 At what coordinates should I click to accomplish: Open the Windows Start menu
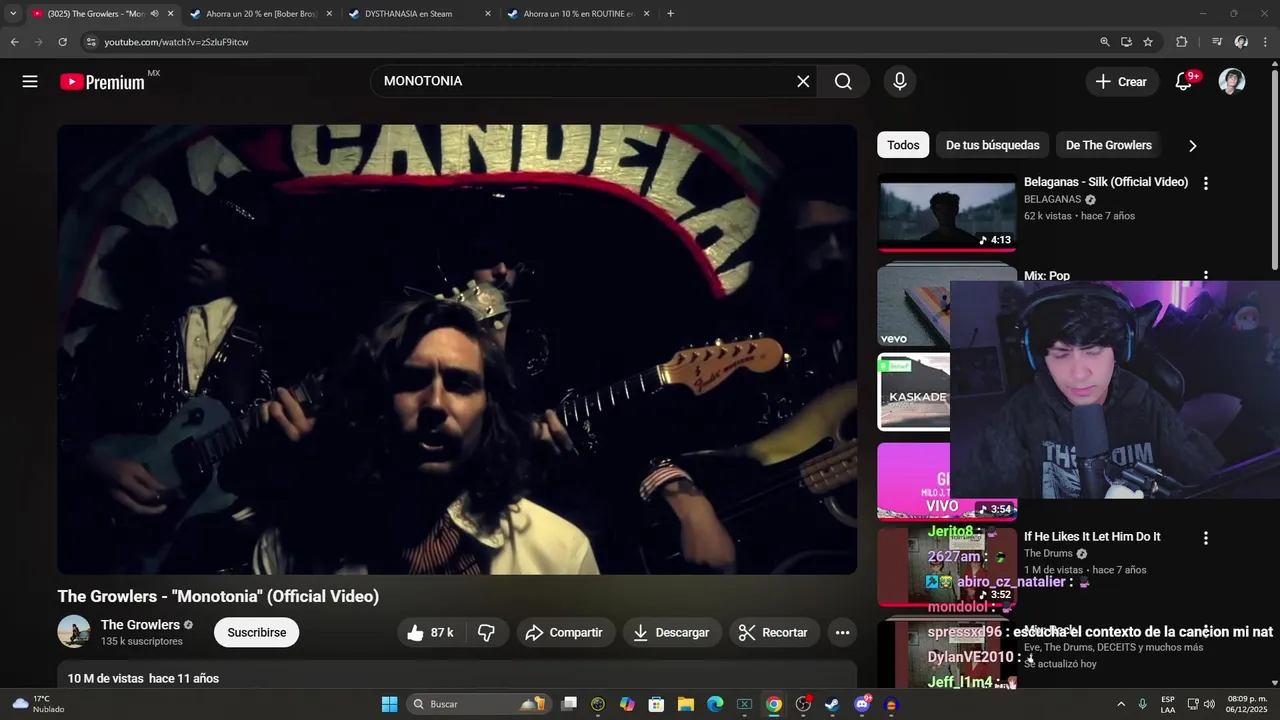pyautogui.click(x=389, y=704)
